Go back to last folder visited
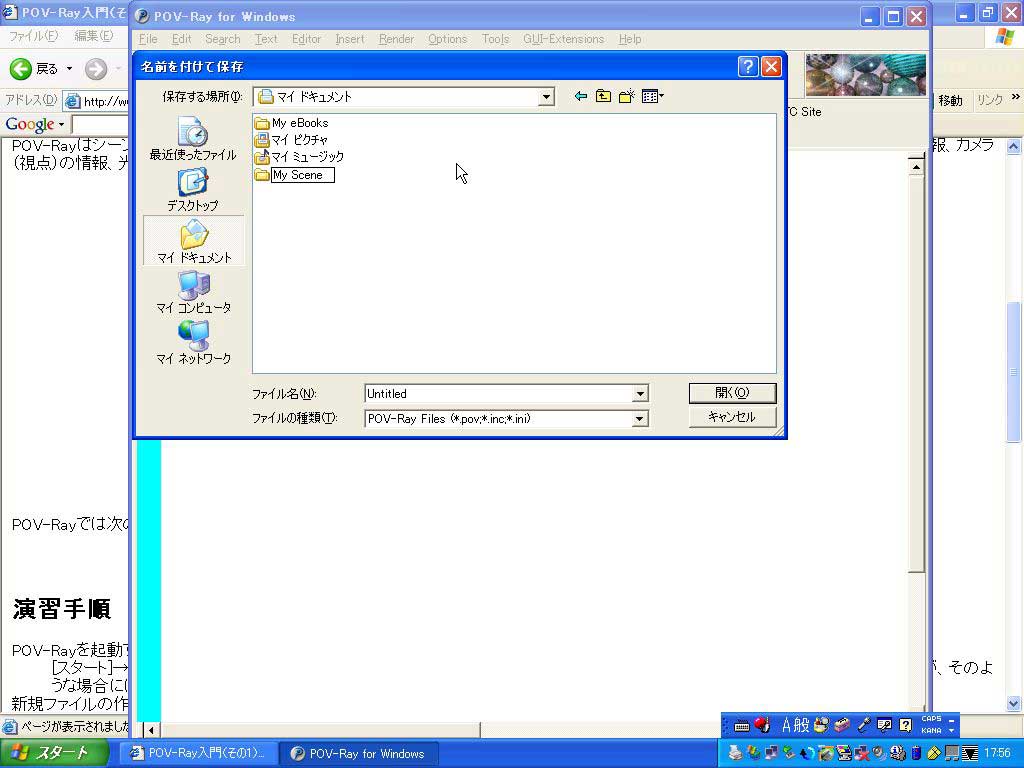This screenshot has width=1024, height=768. (580, 97)
